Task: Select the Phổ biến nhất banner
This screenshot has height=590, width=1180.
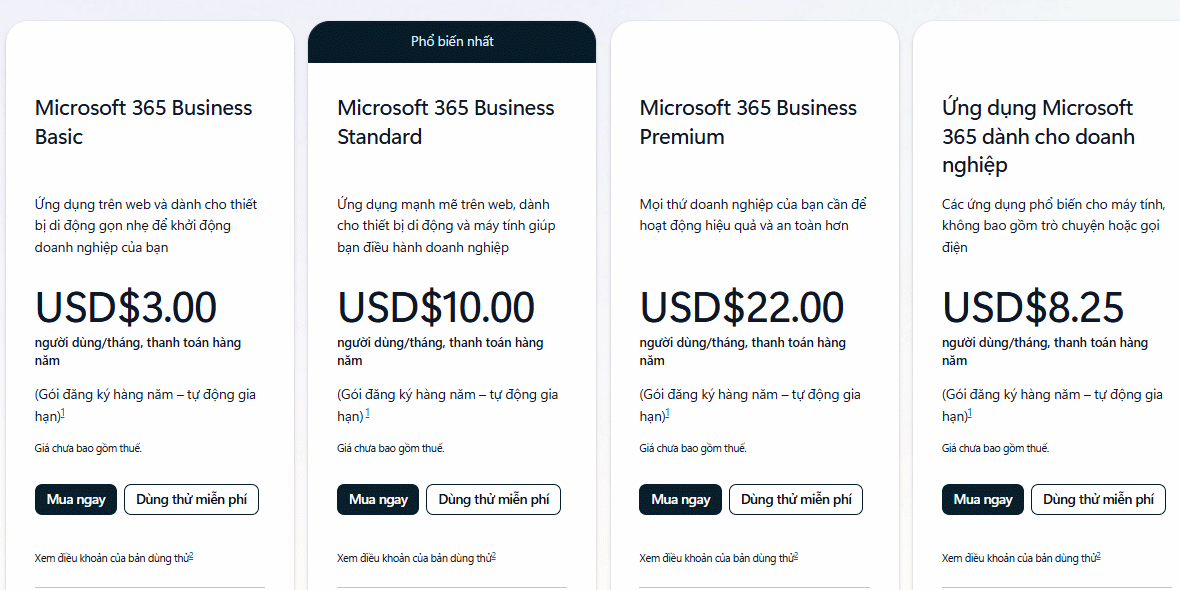Action: (452, 41)
